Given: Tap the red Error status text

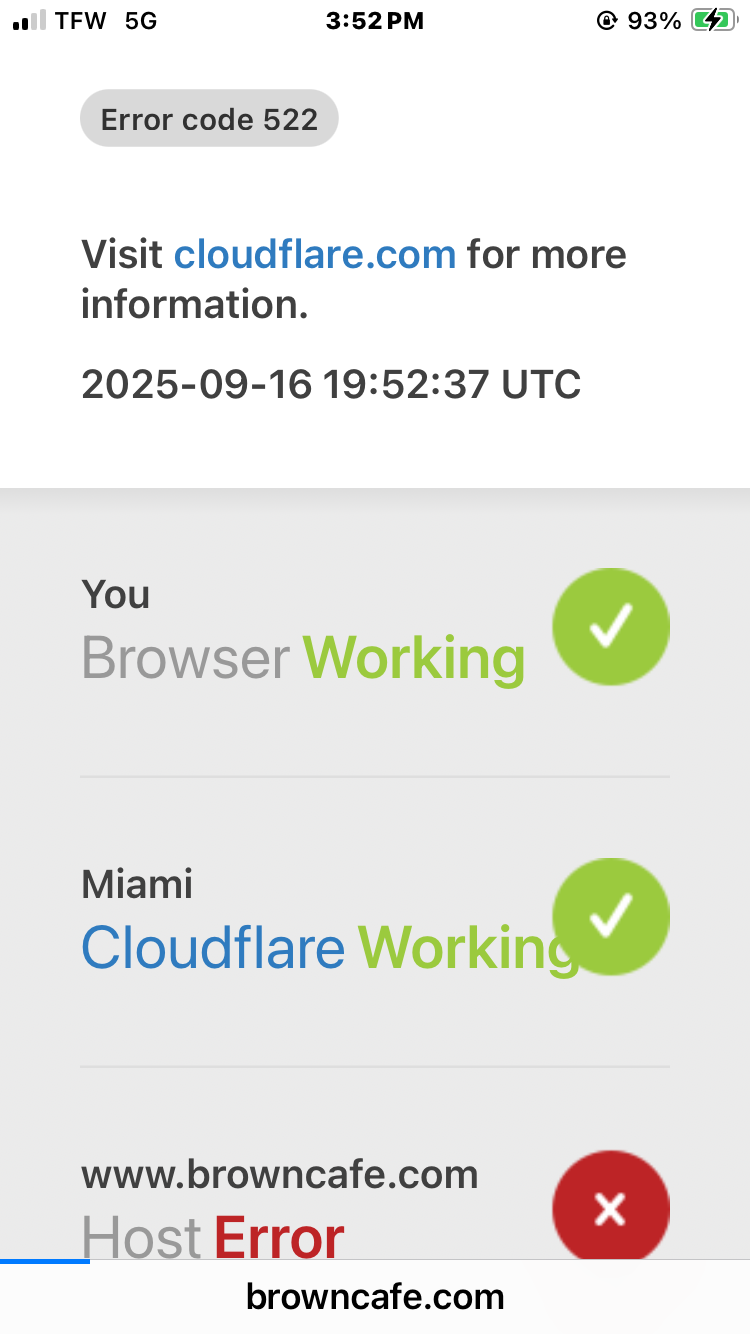Looking at the screenshot, I should (279, 1236).
